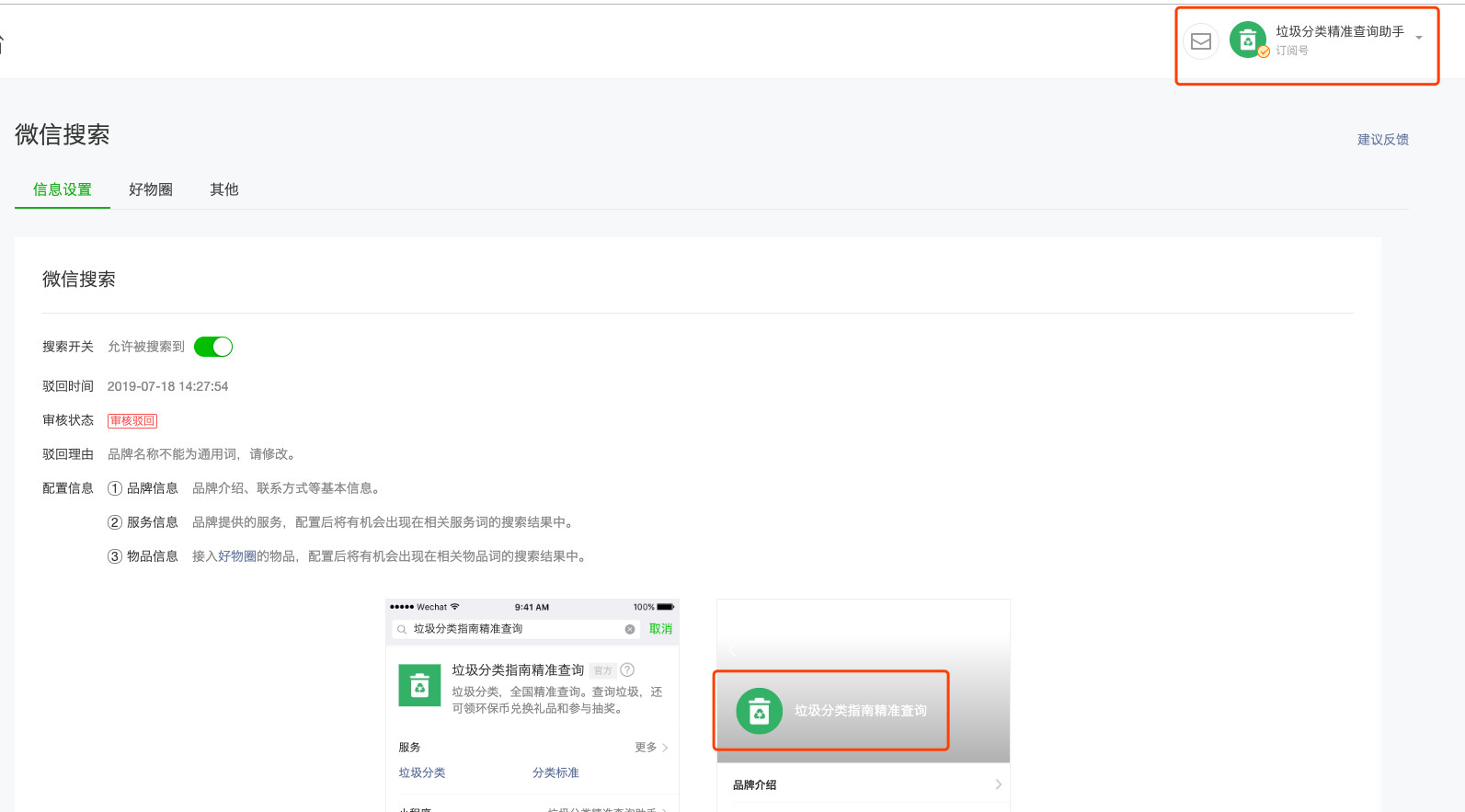Screen dimensions: 1465x812
Task: Switch to the 其他 tab
Action: [x=223, y=189]
